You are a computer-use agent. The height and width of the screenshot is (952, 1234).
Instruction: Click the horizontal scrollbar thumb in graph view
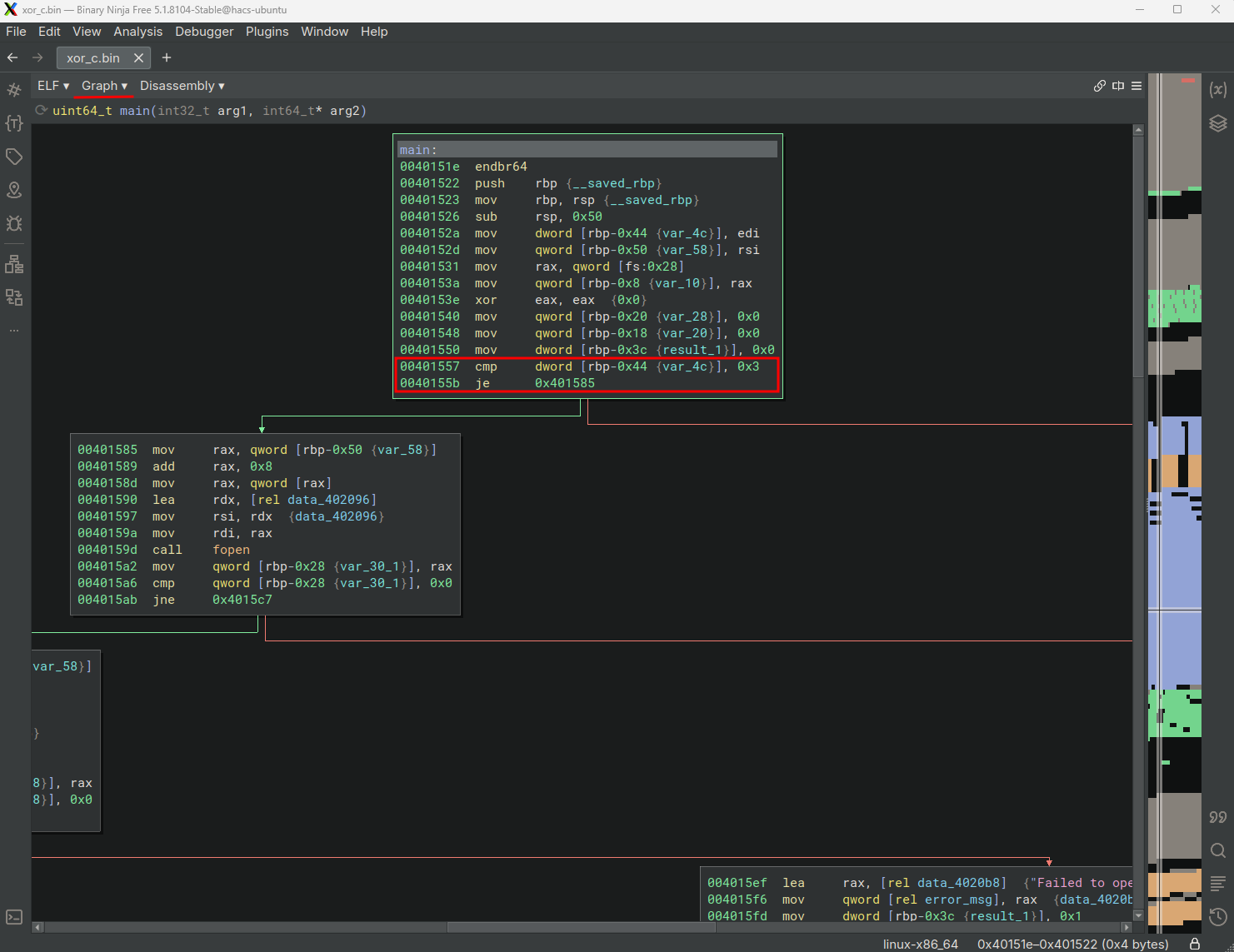tap(583, 927)
